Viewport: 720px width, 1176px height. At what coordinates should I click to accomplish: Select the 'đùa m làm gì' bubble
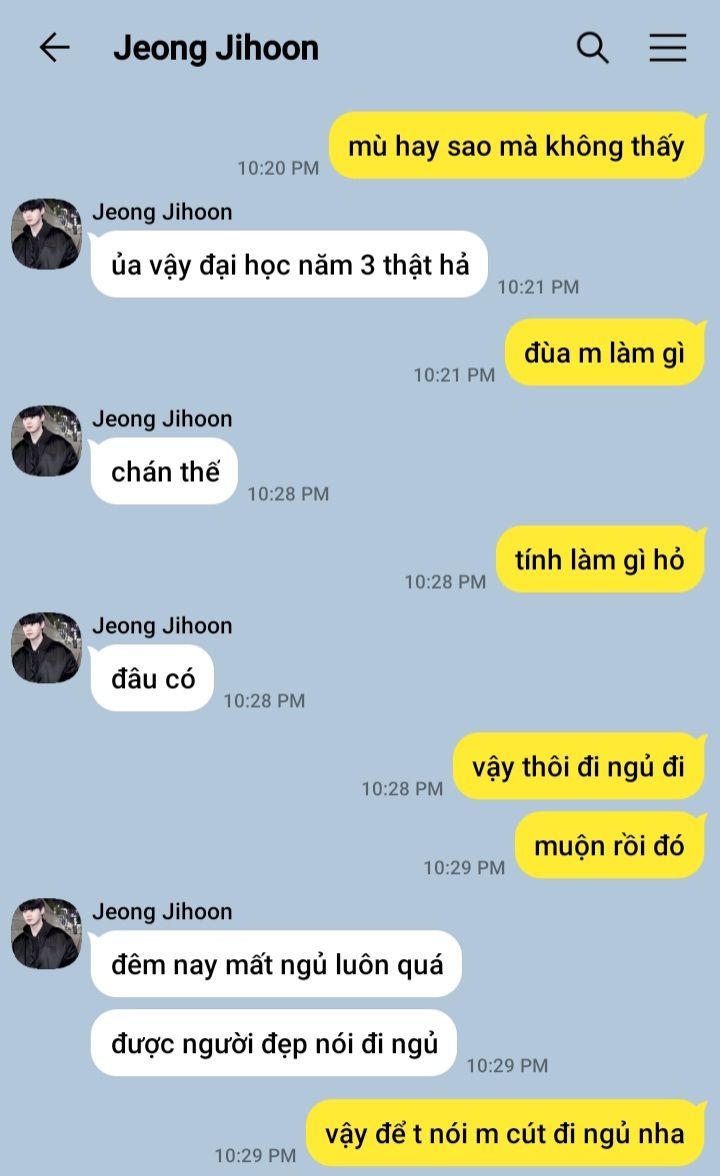pyautogui.click(x=604, y=352)
